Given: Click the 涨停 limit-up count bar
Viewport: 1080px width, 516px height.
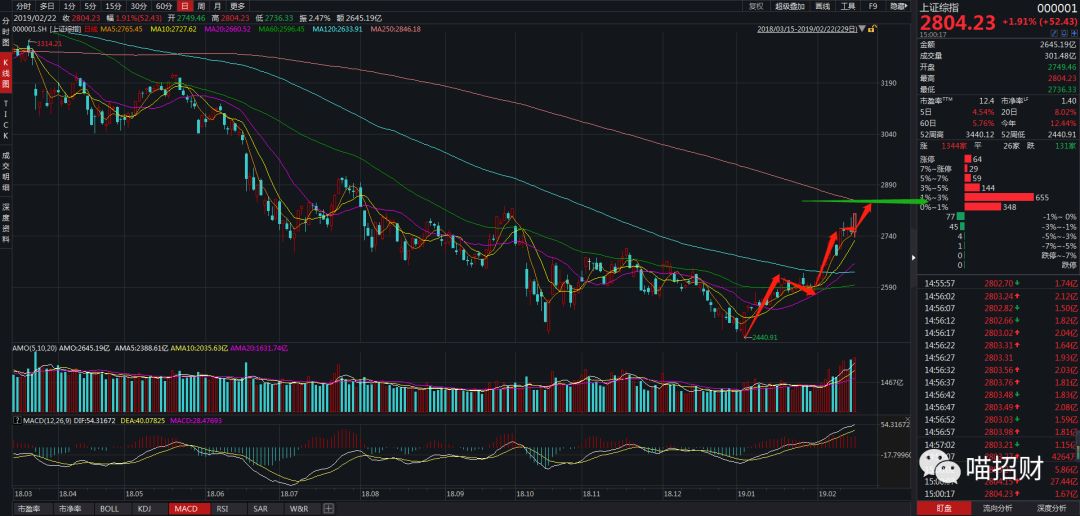Looking at the screenshot, I should pyautogui.click(x=968, y=159).
